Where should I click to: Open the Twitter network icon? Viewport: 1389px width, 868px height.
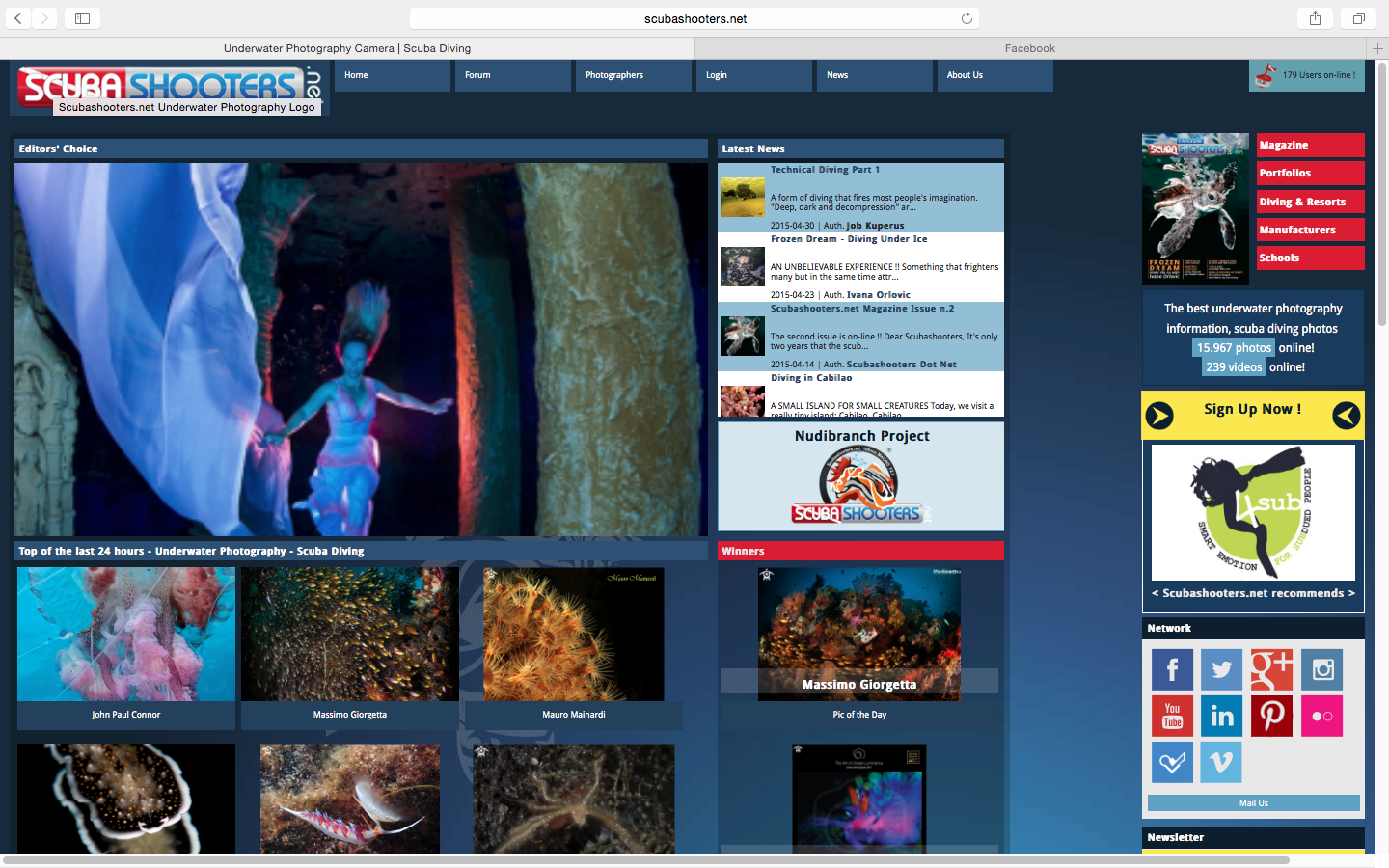(x=1220, y=669)
